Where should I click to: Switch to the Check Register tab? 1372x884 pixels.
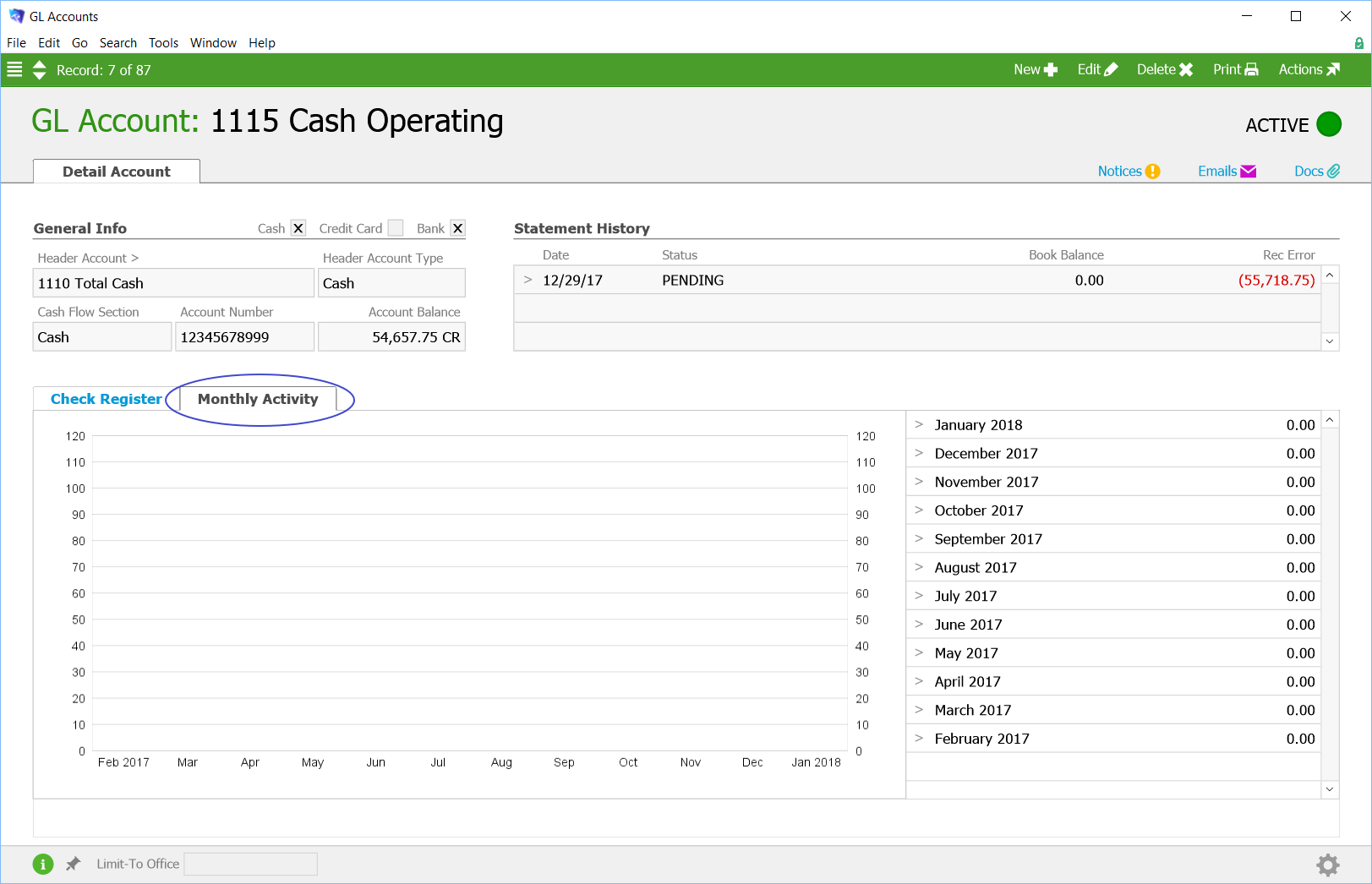[107, 399]
